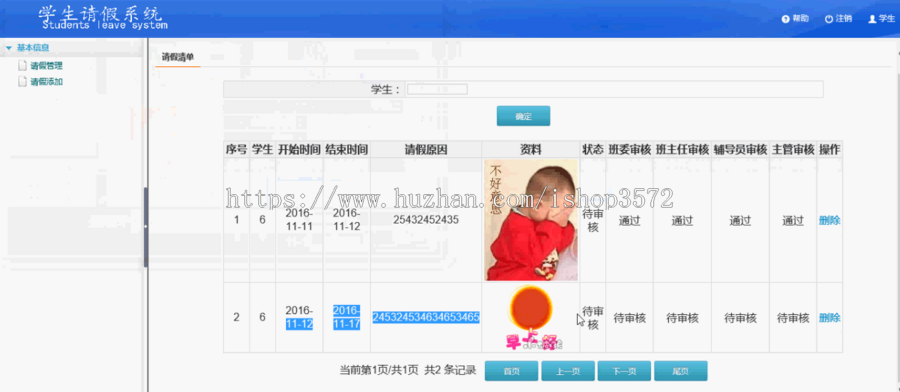Select 请假添加 in the sidebar
The image size is (900, 392).
[x=46, y=82]
